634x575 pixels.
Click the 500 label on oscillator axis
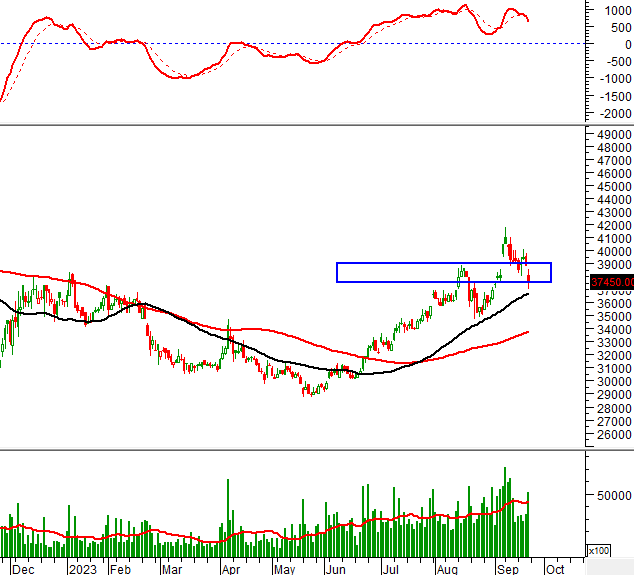pos(621,27)
